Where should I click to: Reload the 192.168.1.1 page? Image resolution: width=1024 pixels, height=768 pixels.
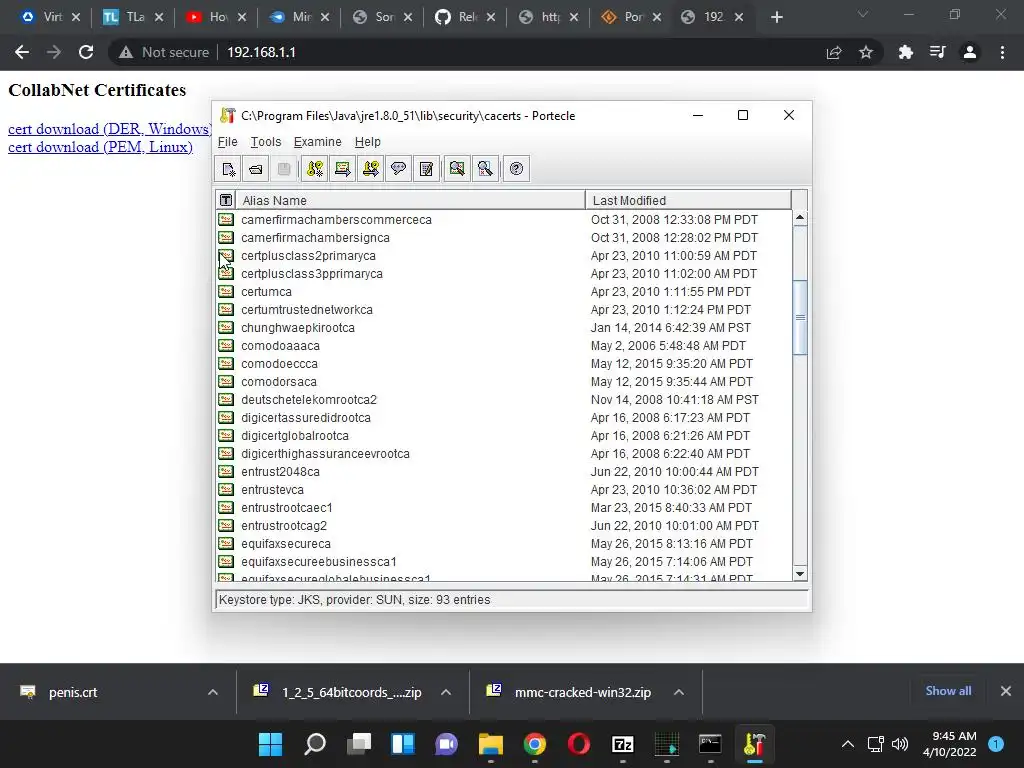pyautogui.click(x=86, y=52)
